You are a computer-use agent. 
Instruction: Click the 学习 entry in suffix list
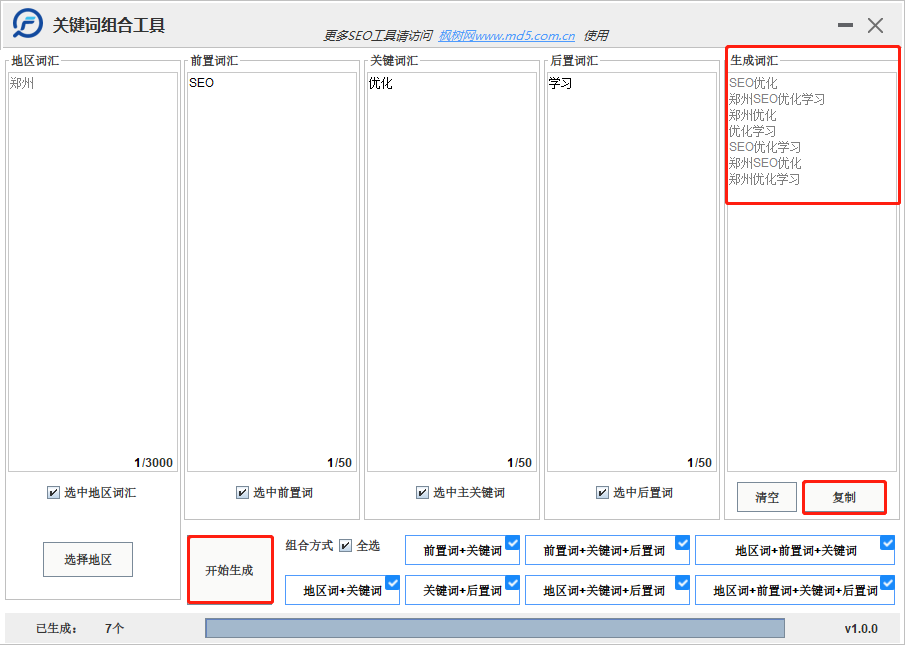click(x=560, y=83)
